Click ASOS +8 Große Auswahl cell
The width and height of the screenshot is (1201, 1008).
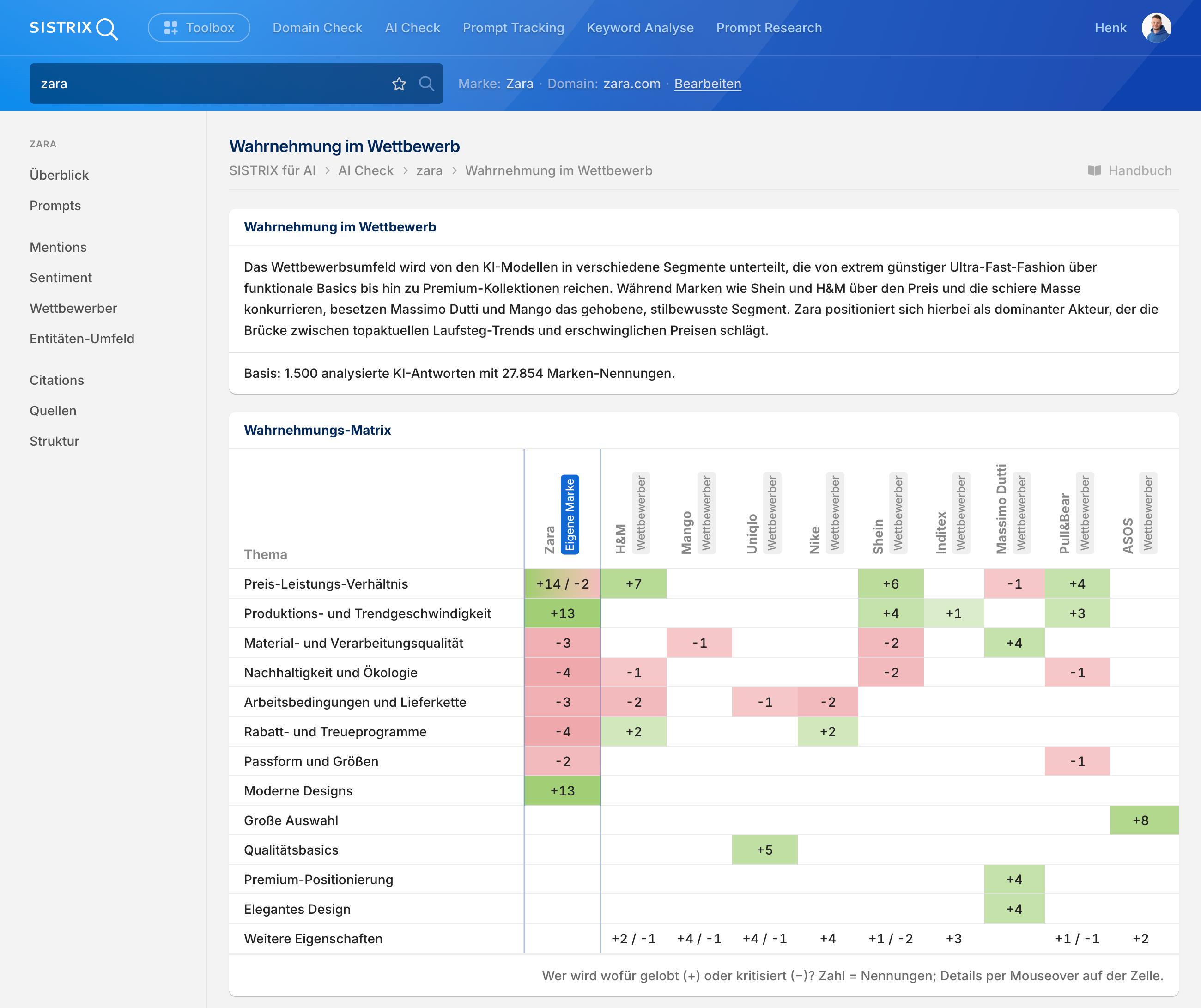point(1144,820)
